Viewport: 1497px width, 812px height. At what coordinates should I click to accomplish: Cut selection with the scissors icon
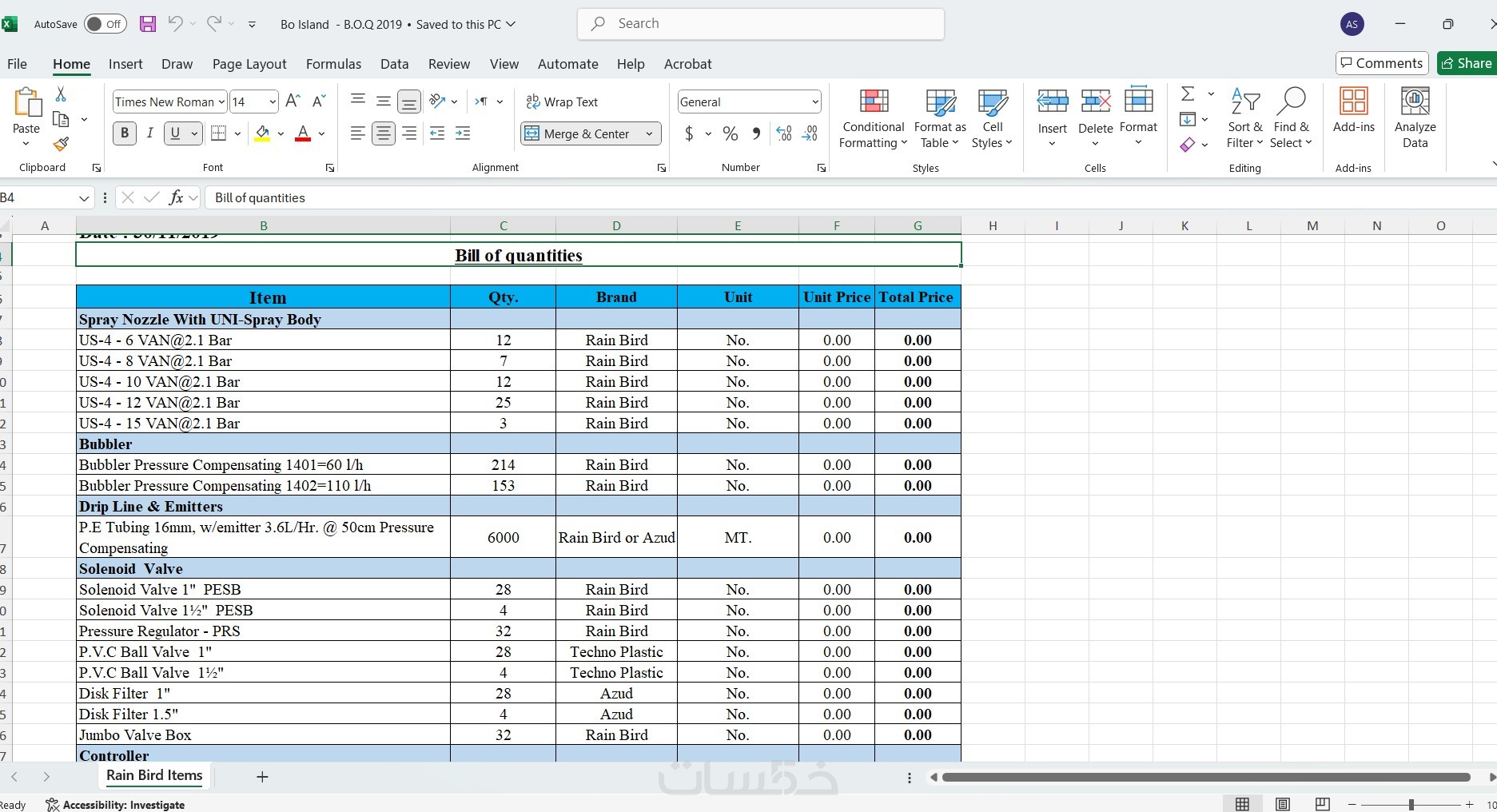(x=61, y=94)
